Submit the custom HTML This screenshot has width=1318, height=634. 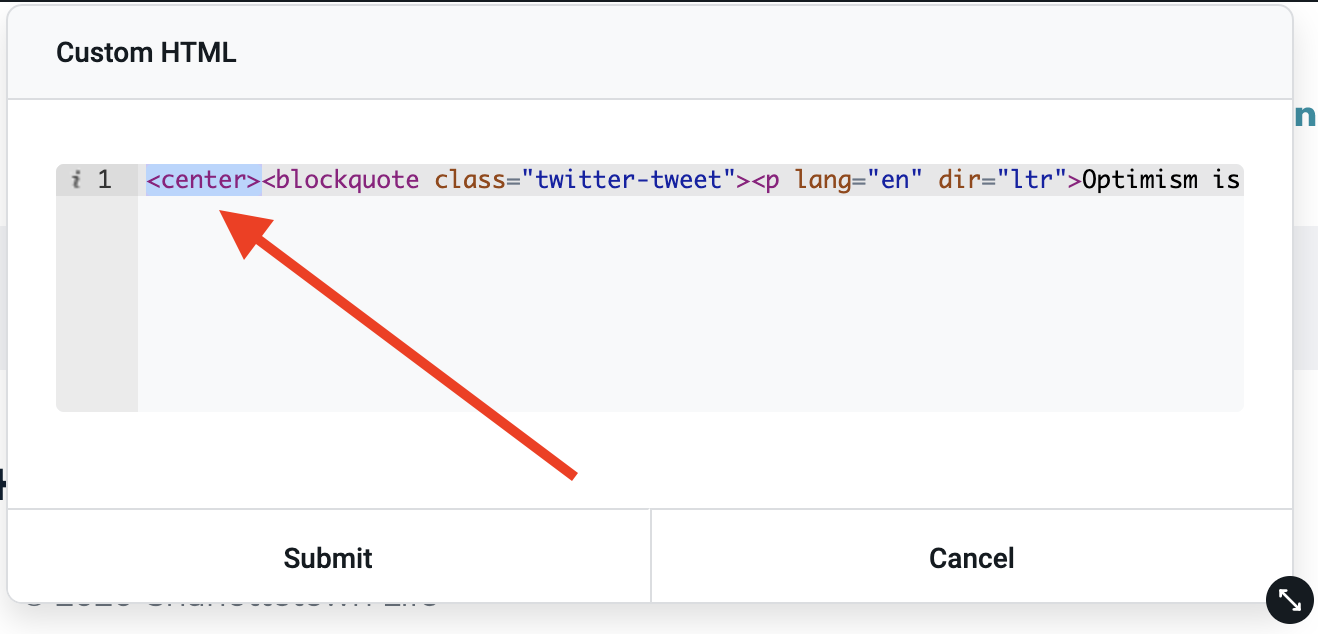tap(328, 557)
